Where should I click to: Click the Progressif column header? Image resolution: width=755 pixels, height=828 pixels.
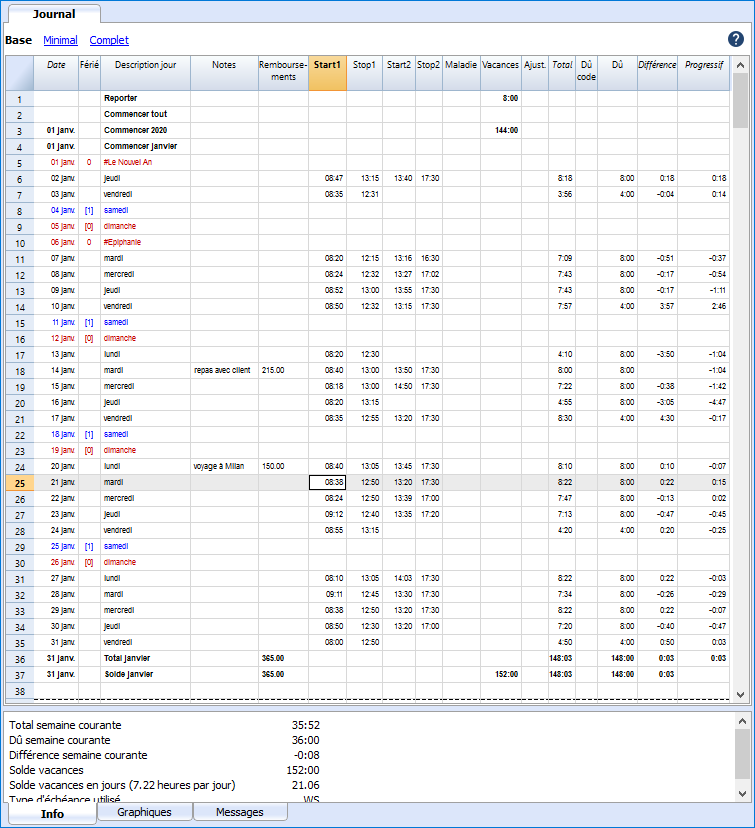(x=704, y=73)
